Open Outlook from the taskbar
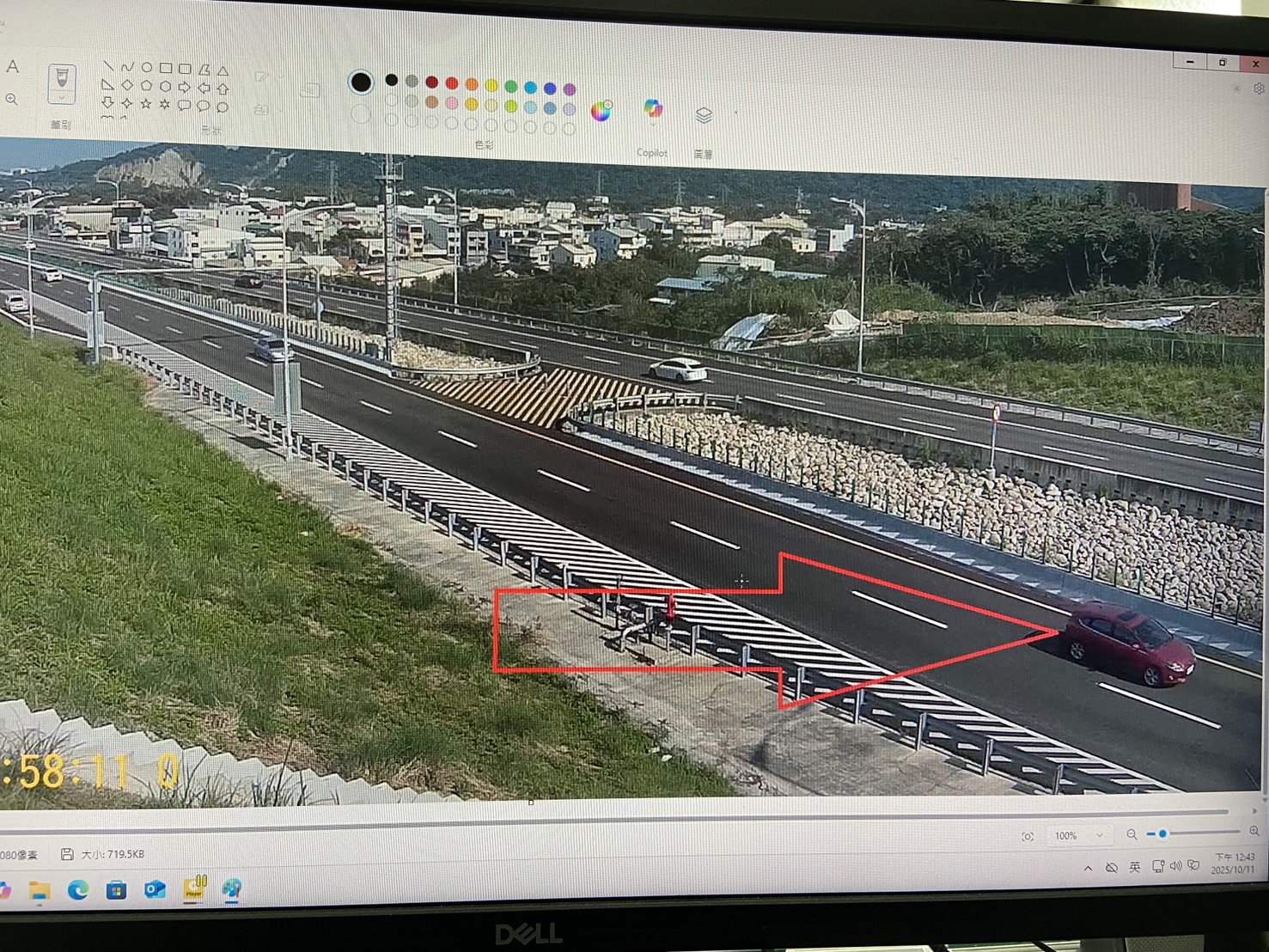Image resolution: width=1269 pixels, height=952 pixels. [155, 889]
